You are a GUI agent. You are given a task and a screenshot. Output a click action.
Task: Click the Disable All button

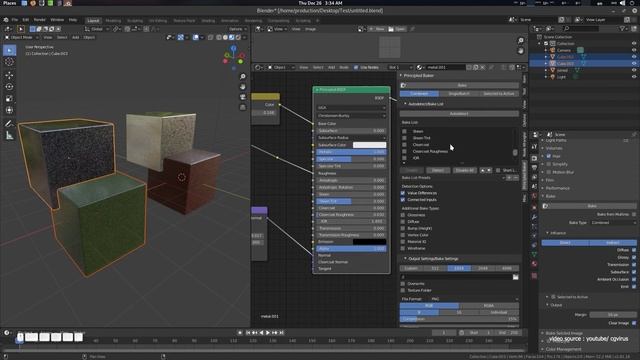pos(464,170)
